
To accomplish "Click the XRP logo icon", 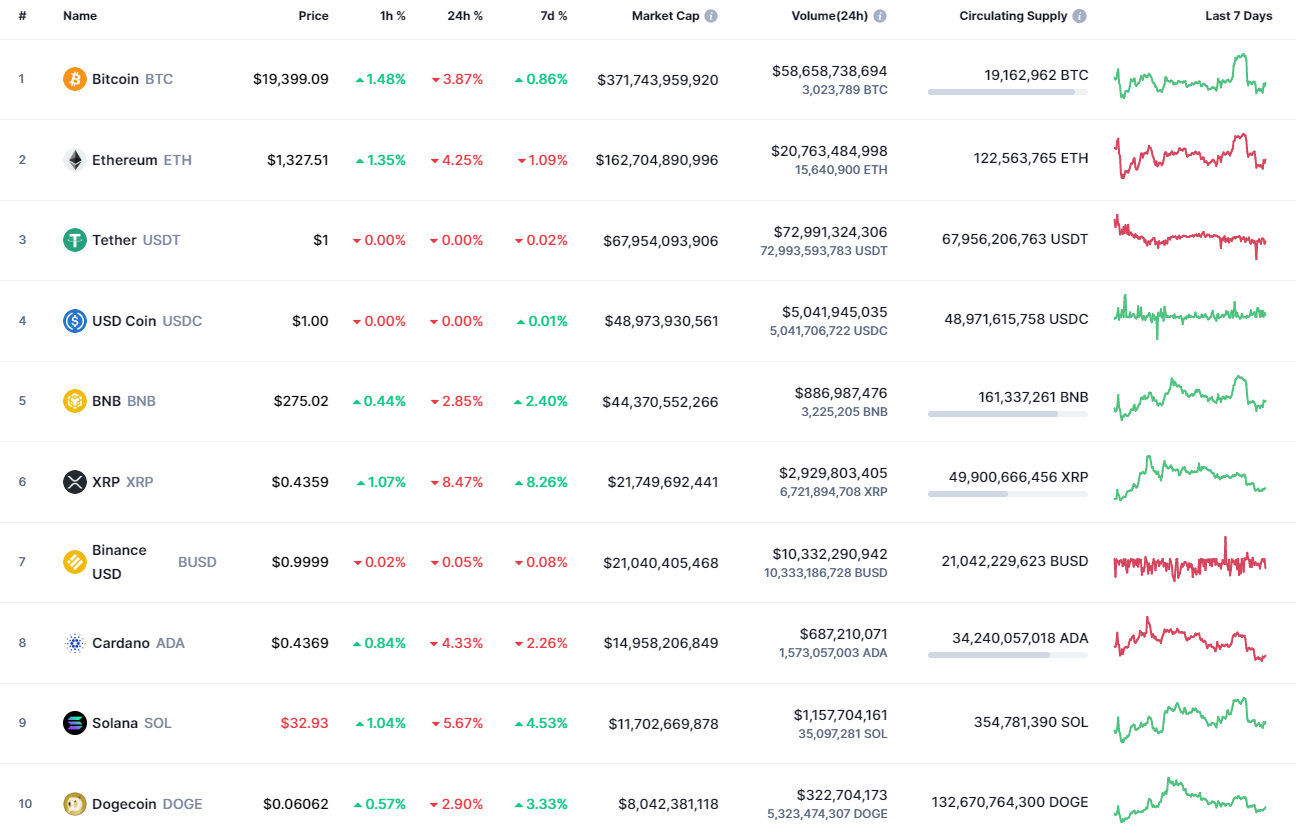I will [x=75, y=482].
